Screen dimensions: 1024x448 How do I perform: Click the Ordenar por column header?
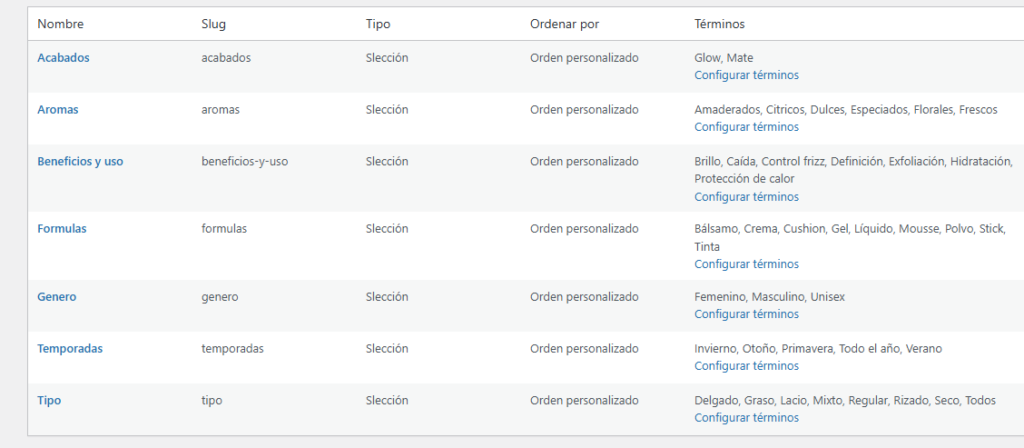(564, 23)
